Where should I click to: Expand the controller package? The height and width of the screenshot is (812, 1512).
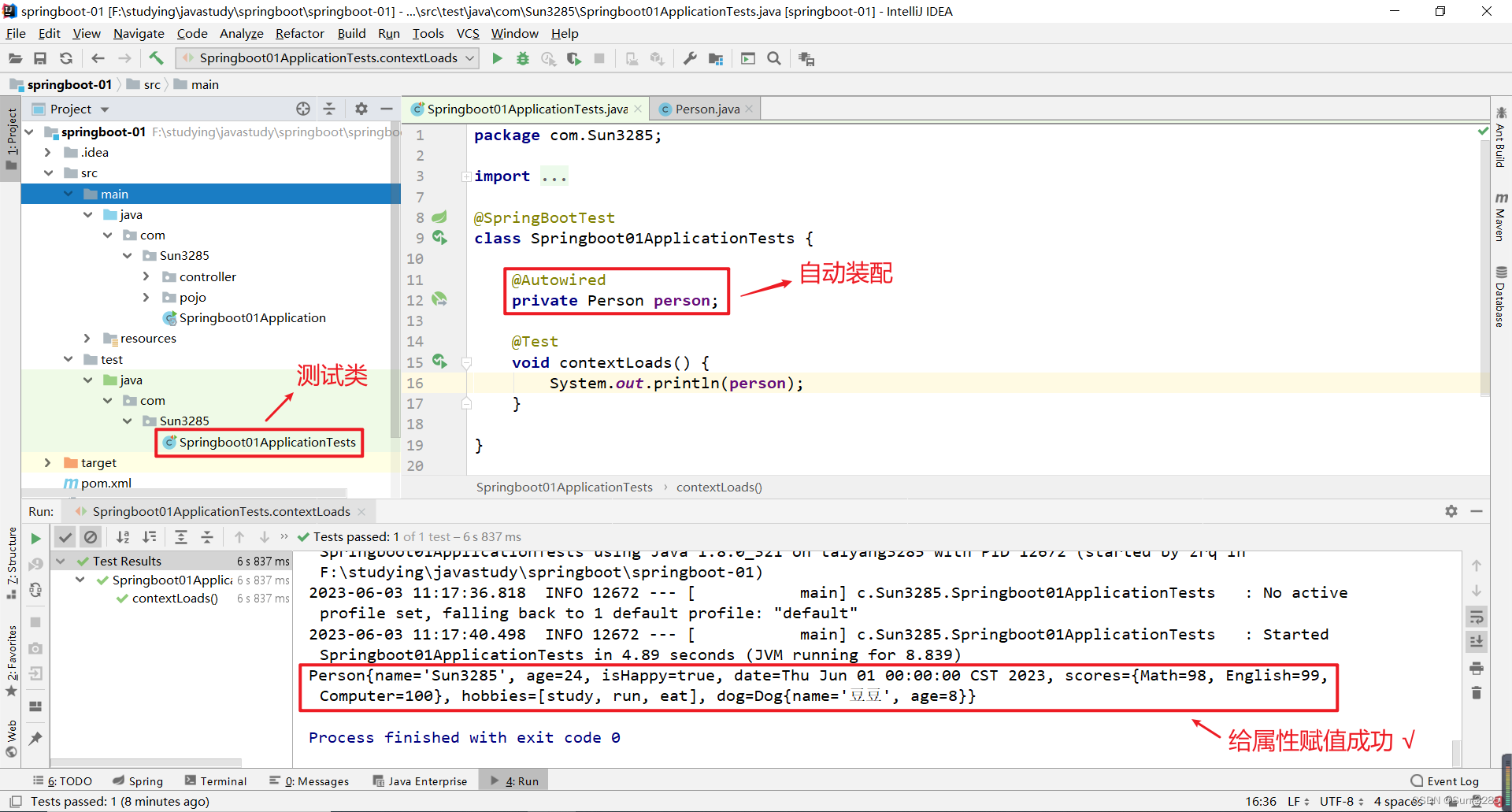(x=146, y=276)
